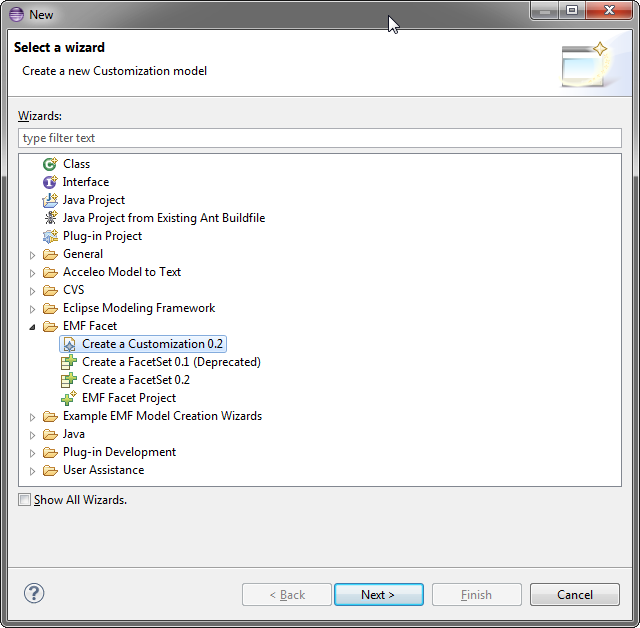Select Create a Customization 0.2 entry

[x=143, y=344]
